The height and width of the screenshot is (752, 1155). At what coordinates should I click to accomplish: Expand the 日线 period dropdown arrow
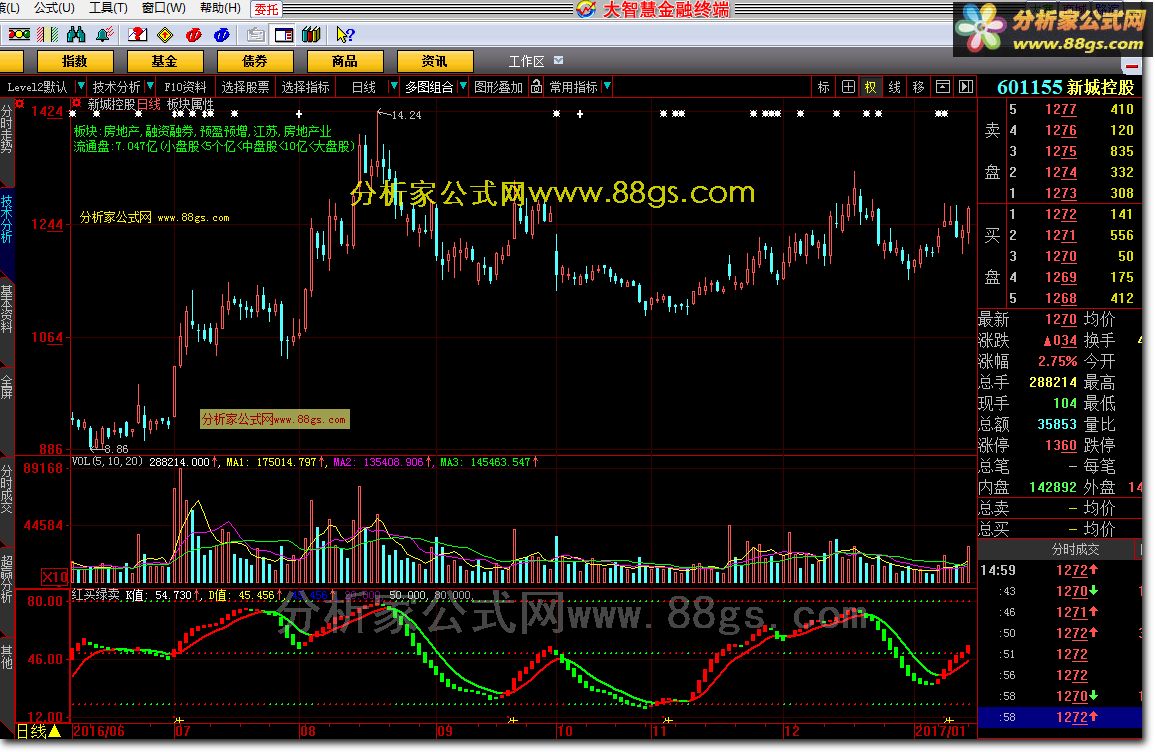pyautogui.click(x=393, y=87)
